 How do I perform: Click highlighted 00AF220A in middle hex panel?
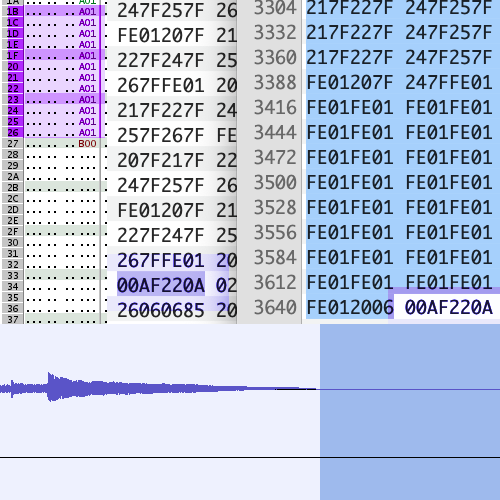[161, 285]
